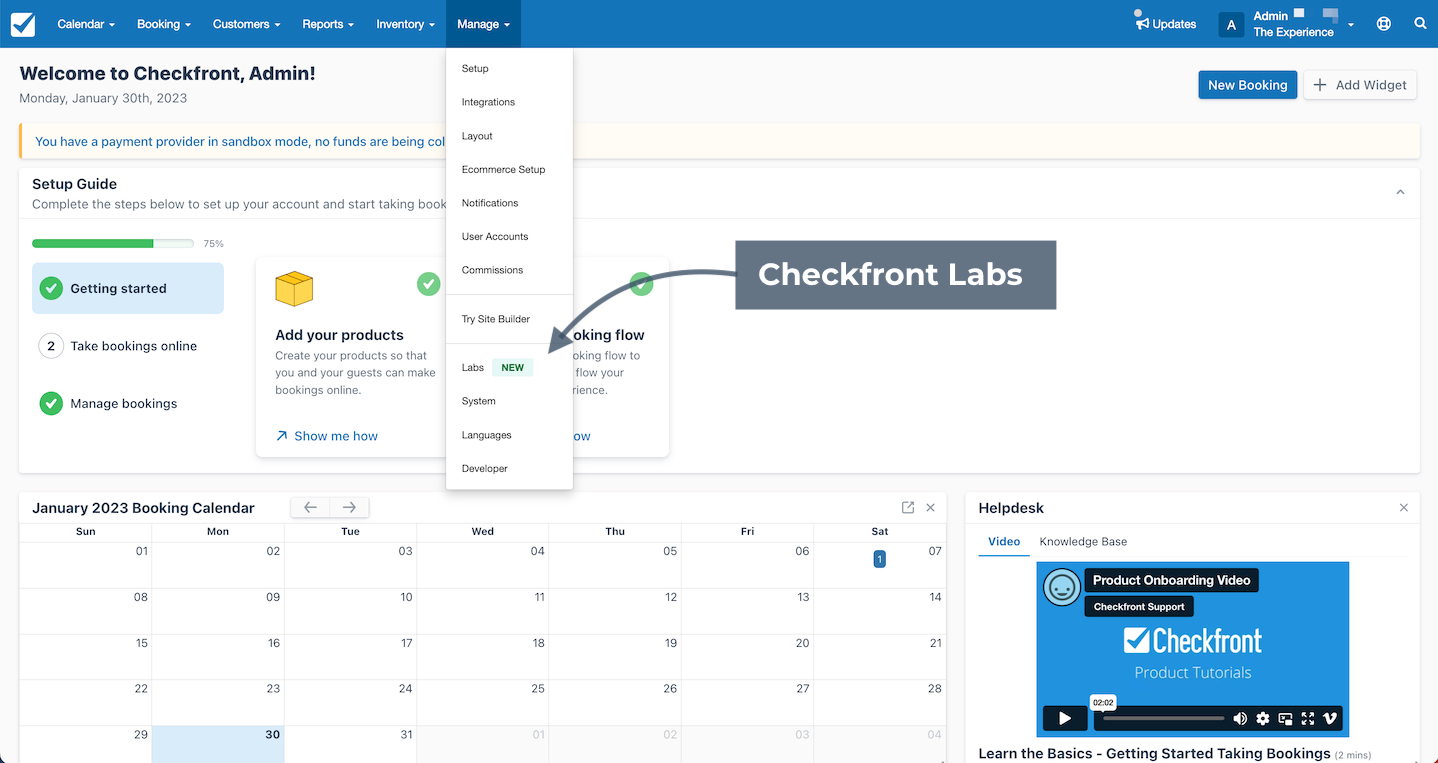
Task: Click the video smiley avatar icon
Action: pyautogui.click(x=1062, y=587)
